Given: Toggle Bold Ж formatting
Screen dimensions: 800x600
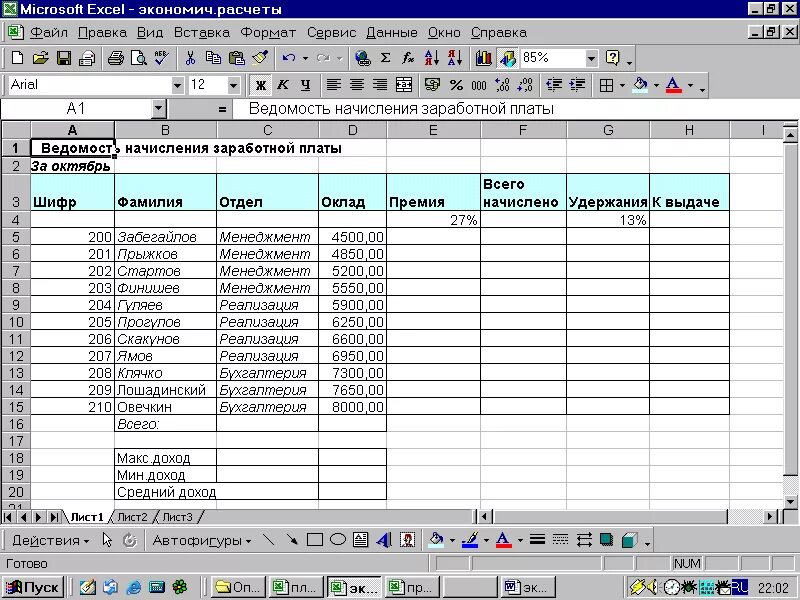Looking at the screenshot, I should 260,85.
